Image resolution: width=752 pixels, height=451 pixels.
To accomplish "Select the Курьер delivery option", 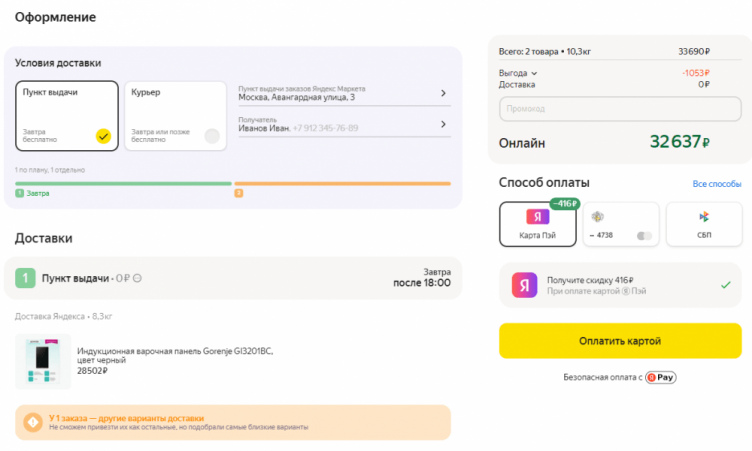I will pyautogui.click(x=176, y=116).
